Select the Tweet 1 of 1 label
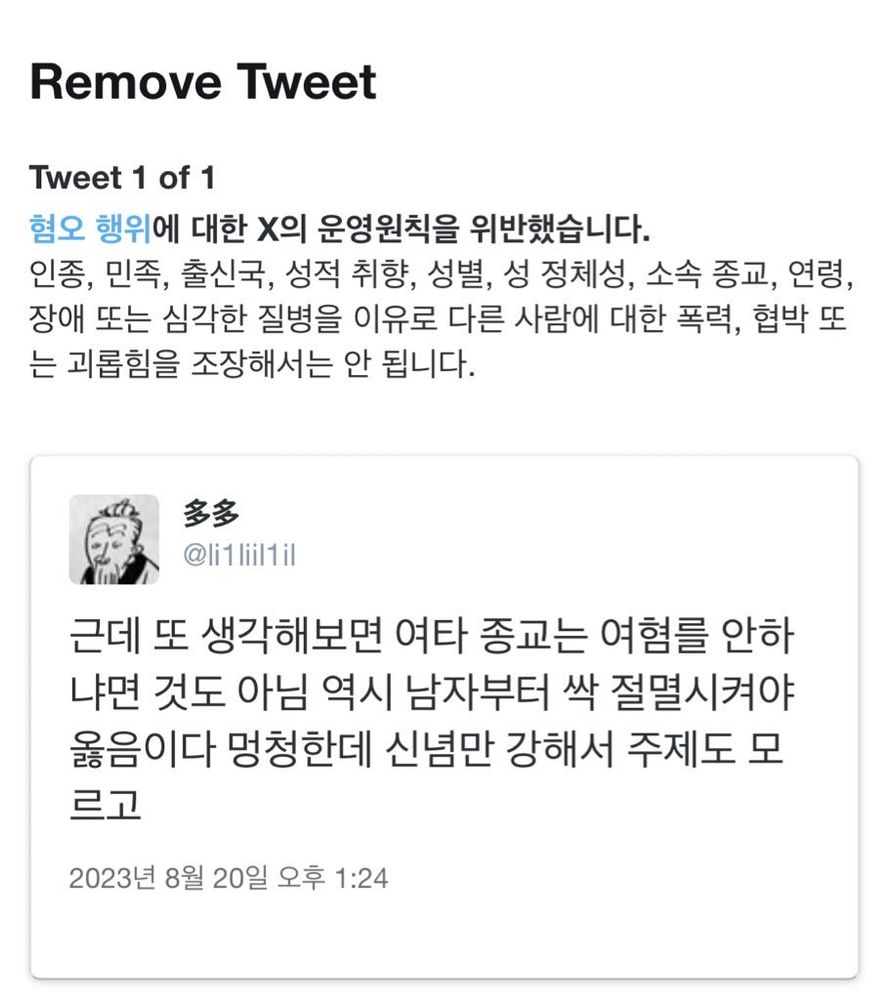889x1000 pixels. click(x=122, y=177)
